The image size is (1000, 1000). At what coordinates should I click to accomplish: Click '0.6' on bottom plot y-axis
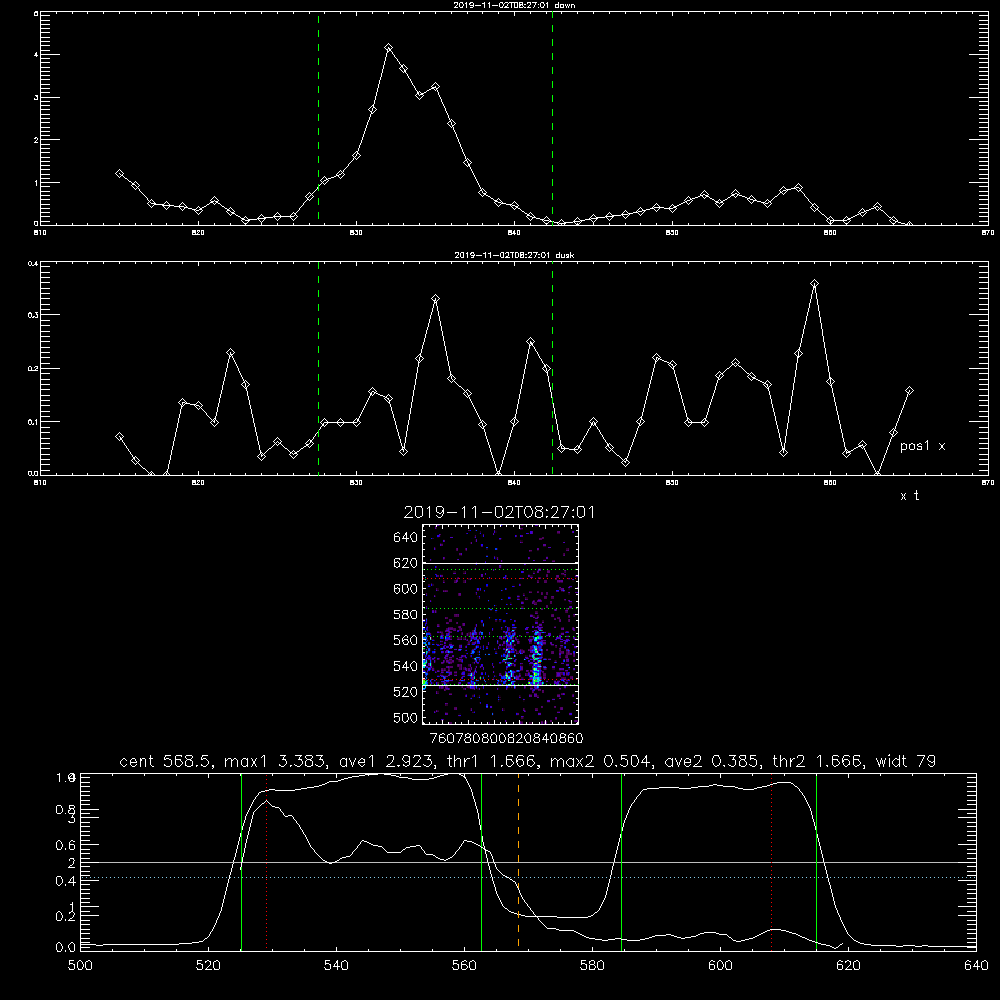(66, 845)
